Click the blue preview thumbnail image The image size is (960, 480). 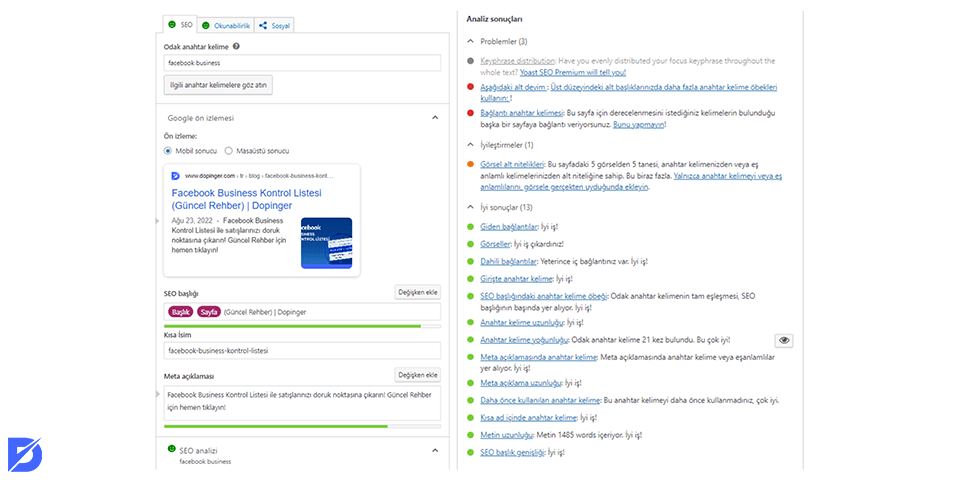coord(326,243)
